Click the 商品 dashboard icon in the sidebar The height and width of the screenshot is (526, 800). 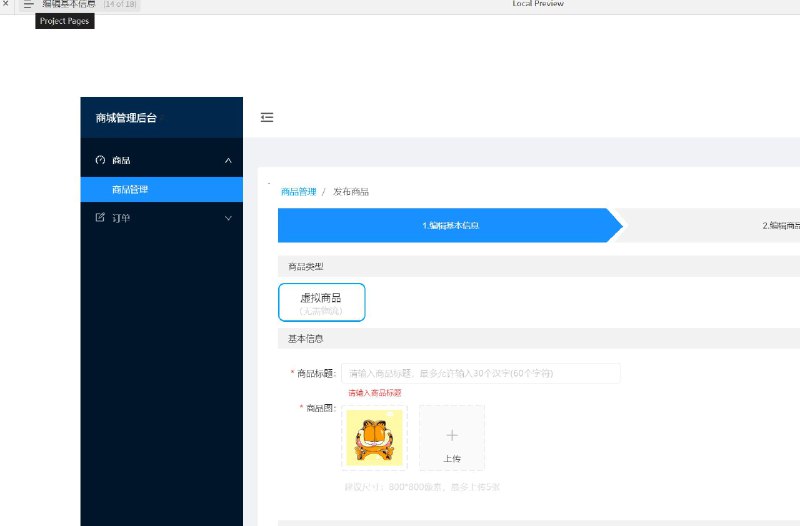point(100,160)
